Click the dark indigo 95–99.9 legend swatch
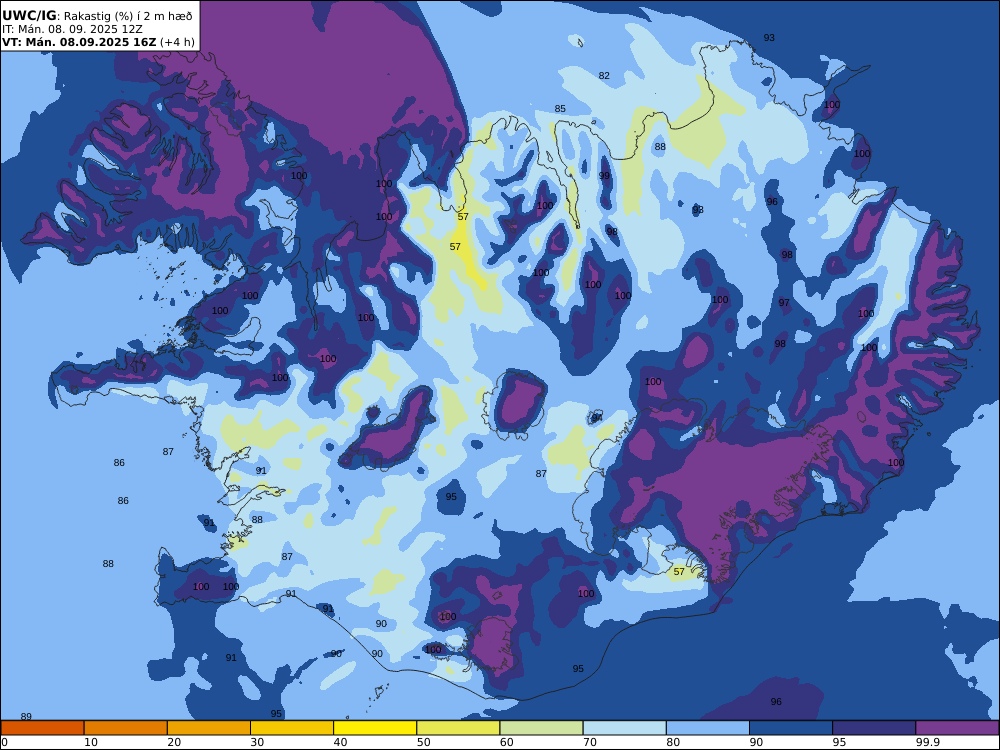The image size is (1000, 750). tap(874, 728)
